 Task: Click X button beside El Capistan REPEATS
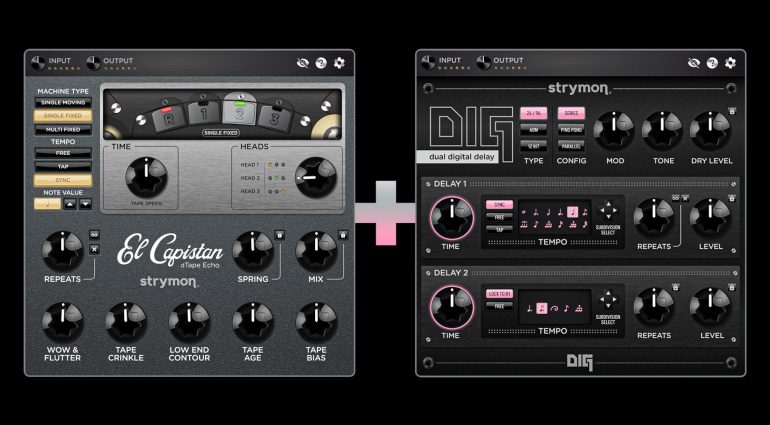(x=95, y=250)
